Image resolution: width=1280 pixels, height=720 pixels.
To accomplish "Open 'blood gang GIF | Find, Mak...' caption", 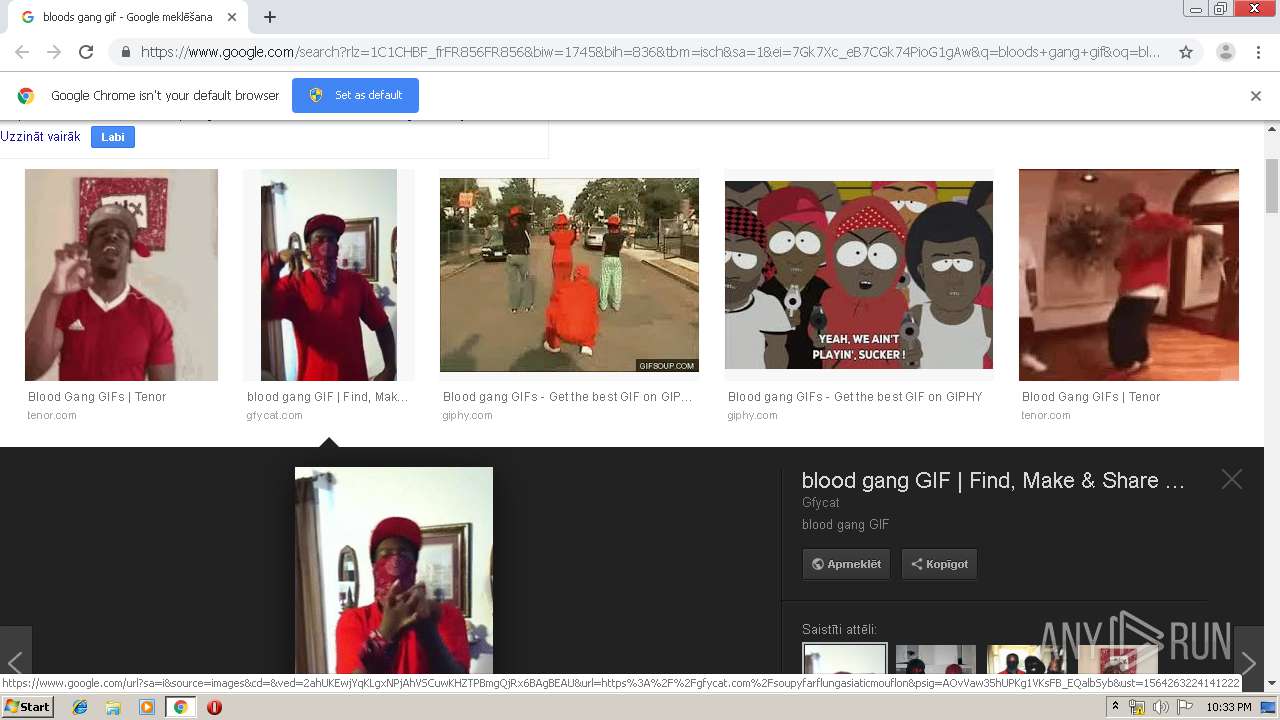I will [x=328, y=397].
